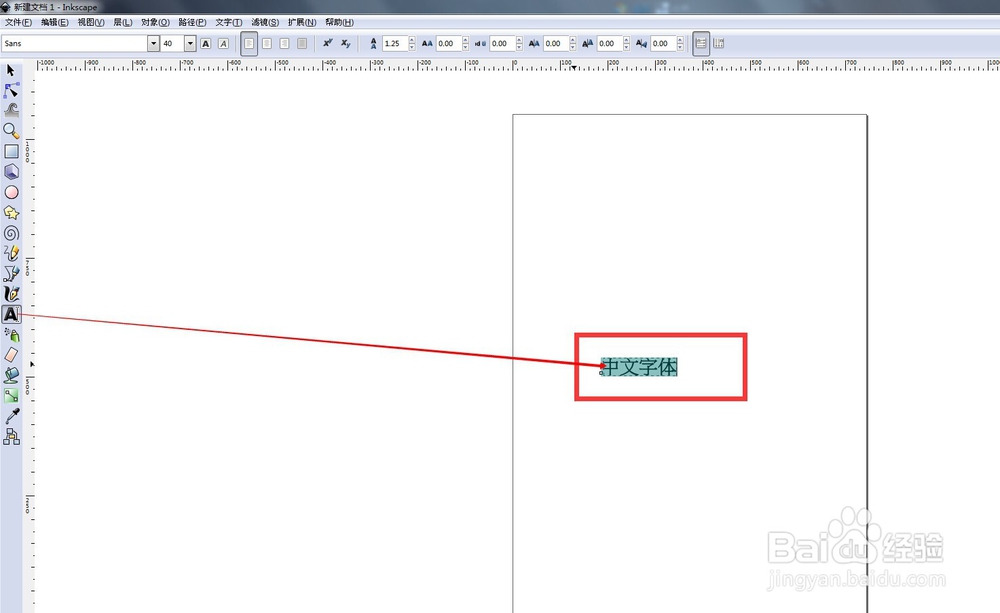Click the horizontal kerning stepper arrows
Viewport: 1000px width, 613px height.
click(x=573, y=43)
